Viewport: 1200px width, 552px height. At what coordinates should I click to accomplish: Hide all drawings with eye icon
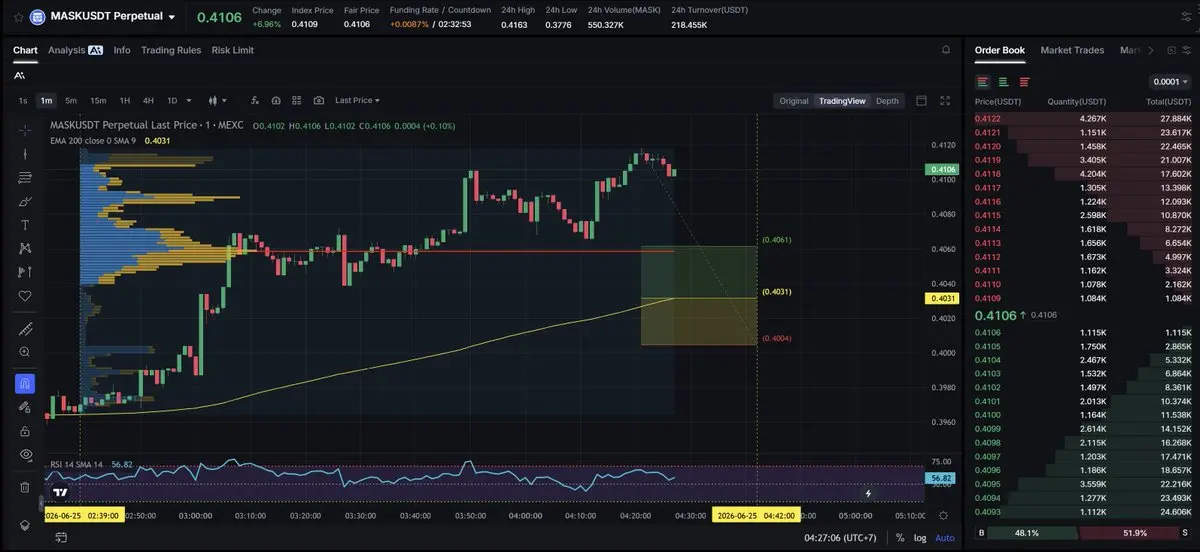[x=25, y=455]
